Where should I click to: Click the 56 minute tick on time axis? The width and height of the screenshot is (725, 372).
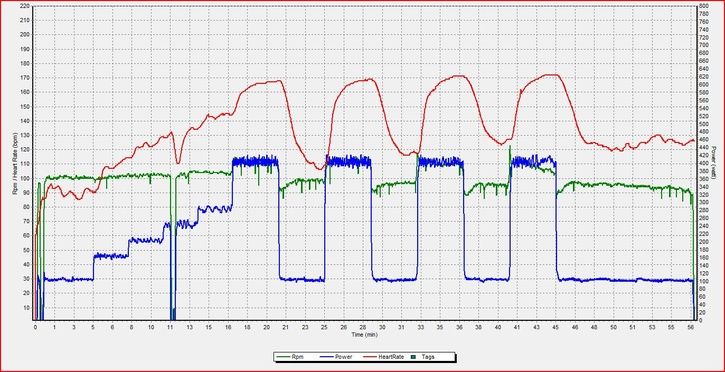coord(690,327)
